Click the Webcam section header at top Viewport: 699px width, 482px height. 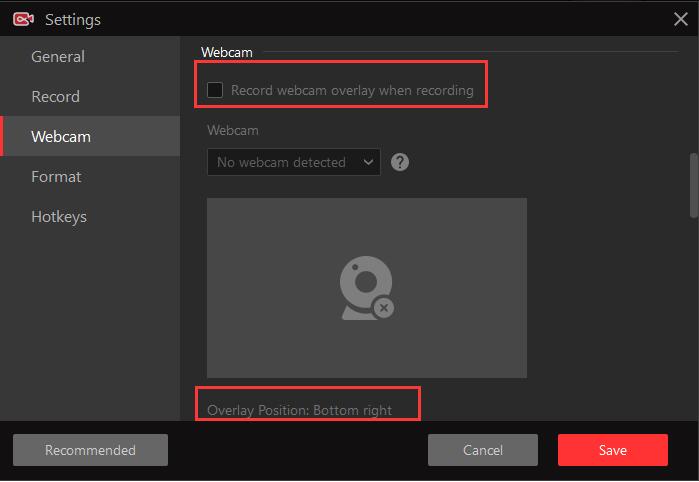(226, 51)
